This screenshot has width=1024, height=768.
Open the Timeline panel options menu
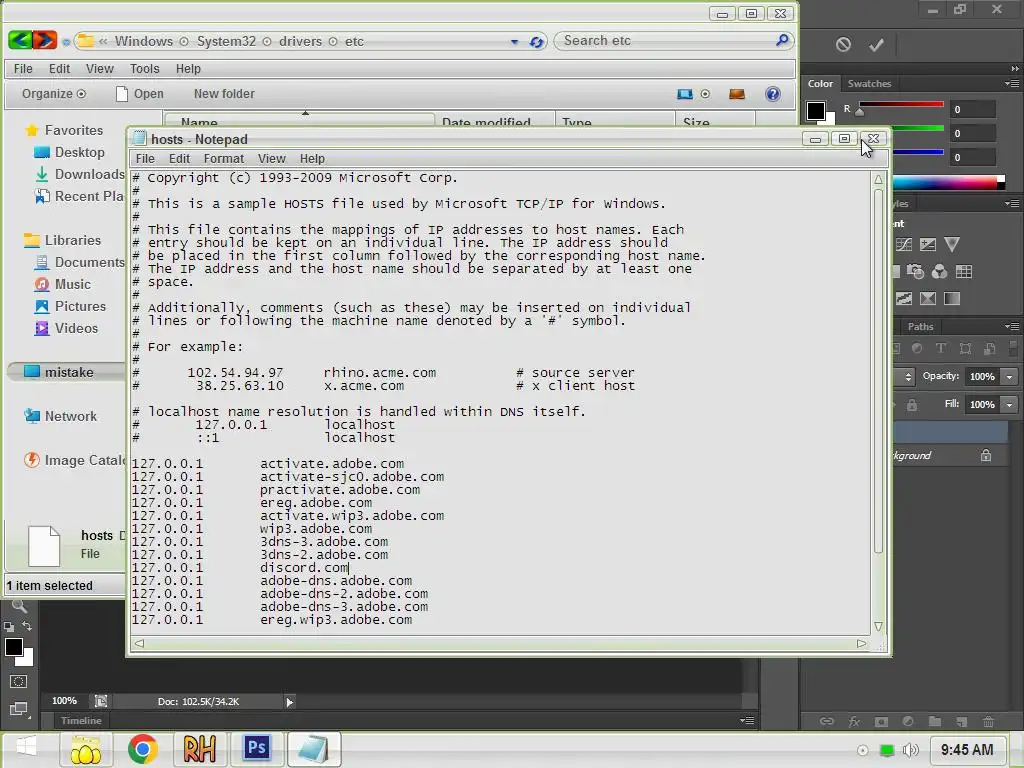coord(747,720)
